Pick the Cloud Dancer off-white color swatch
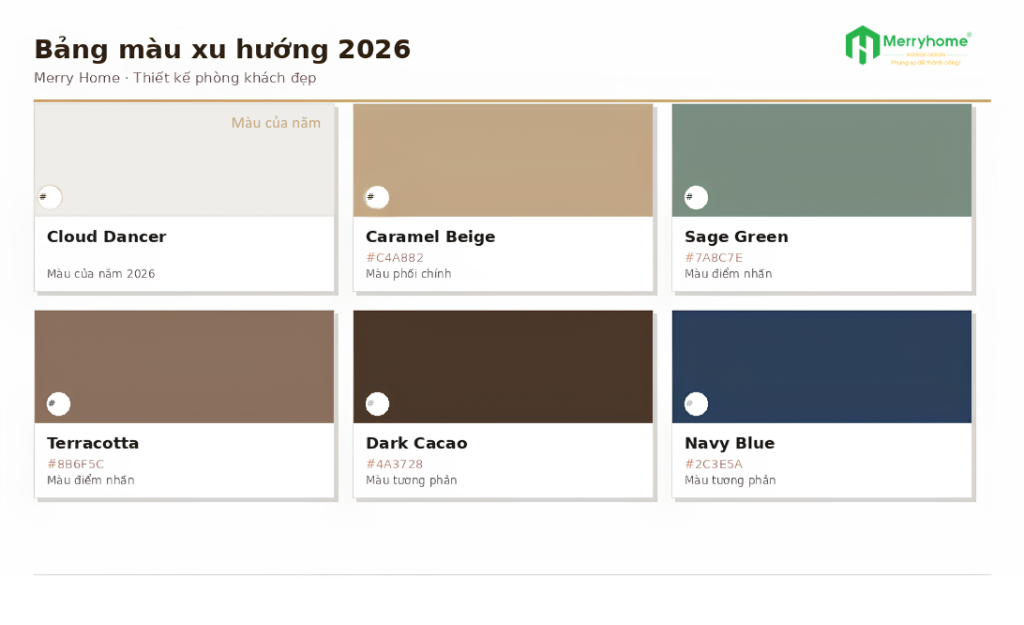1024x625 pixels. [x=184, y=160]
